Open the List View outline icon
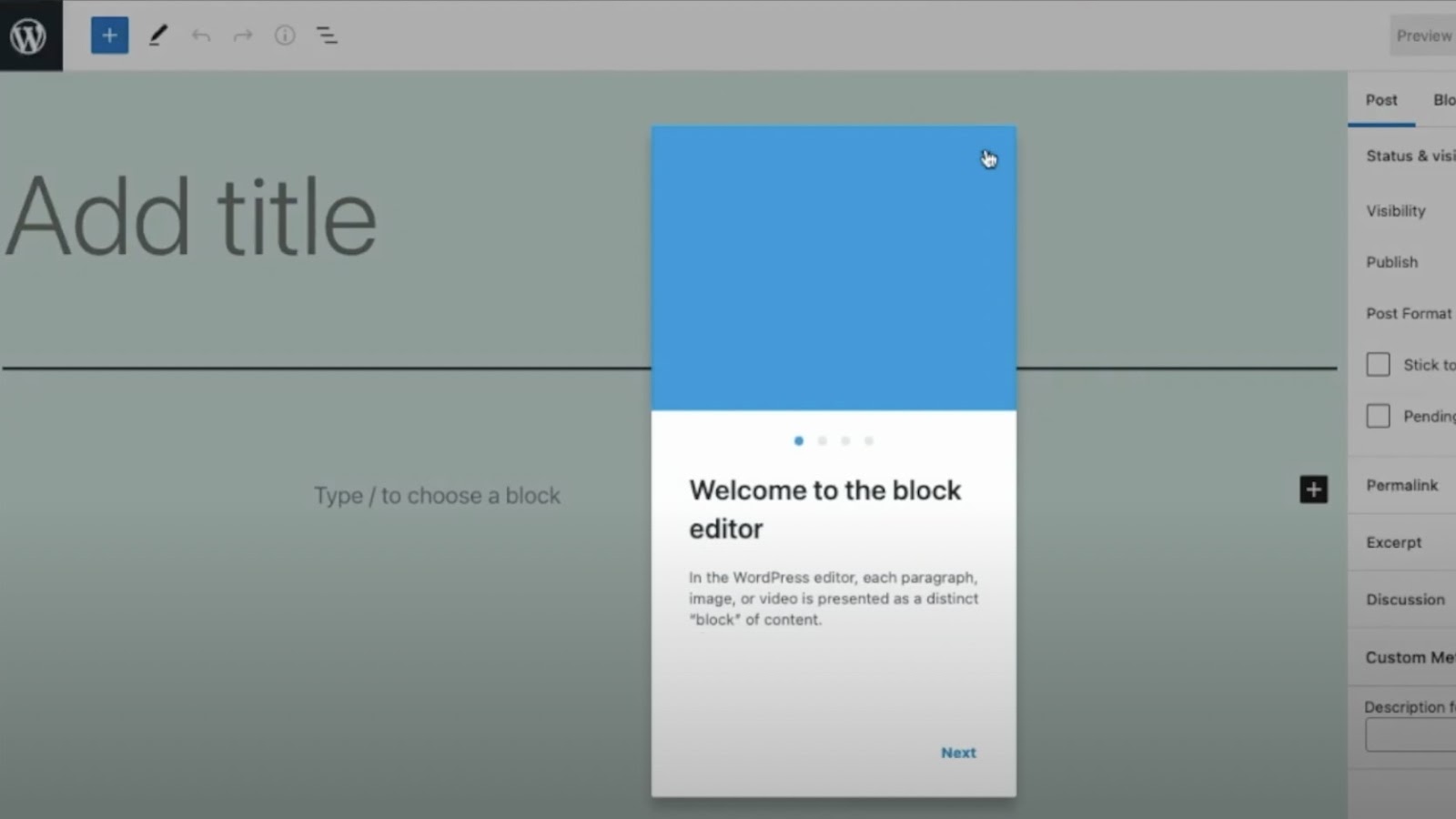The width and height of the screenshot is (1456, 819). (x=327, y=35)
